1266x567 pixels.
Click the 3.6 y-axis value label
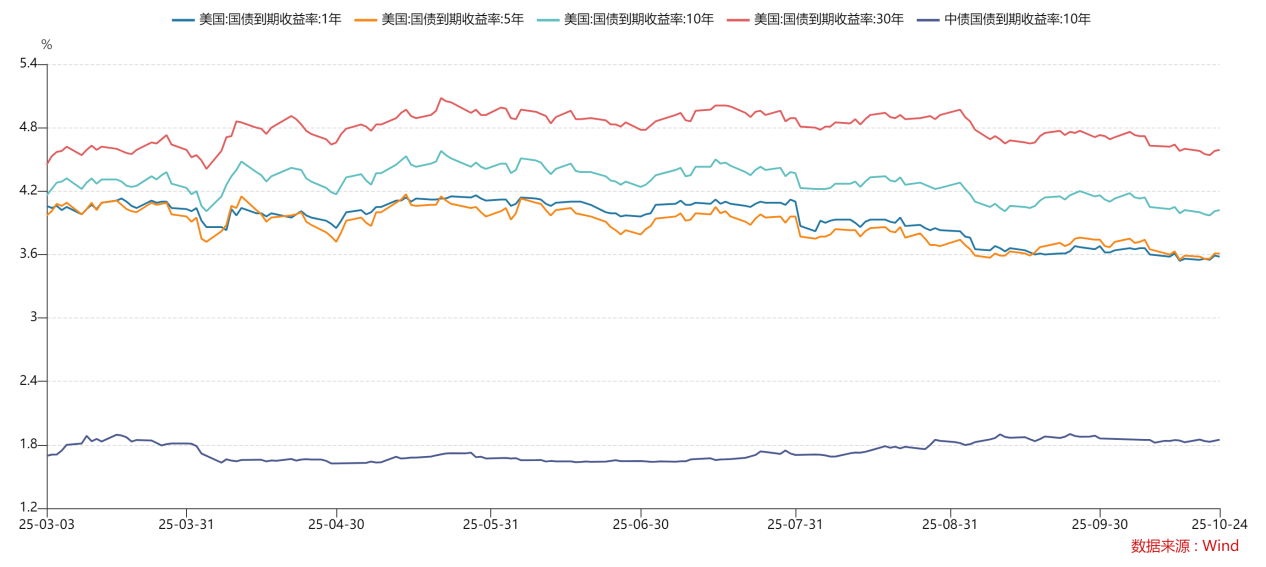pos(27,254)
